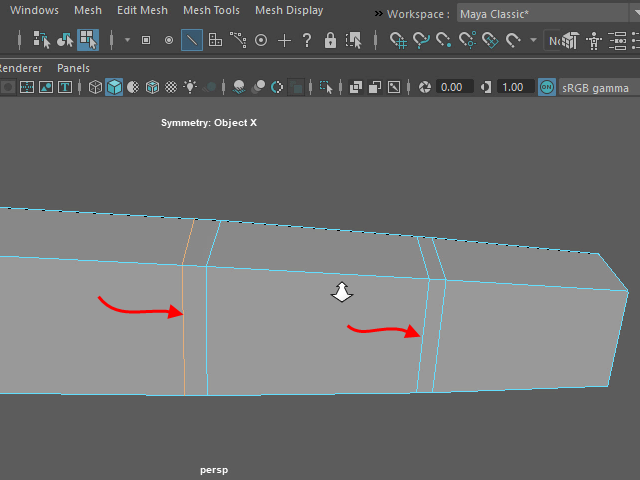This screenshot has width=640, height=480.
Task: Expand the selection mask dropdown arrow
Action: [x=127, y=40]
